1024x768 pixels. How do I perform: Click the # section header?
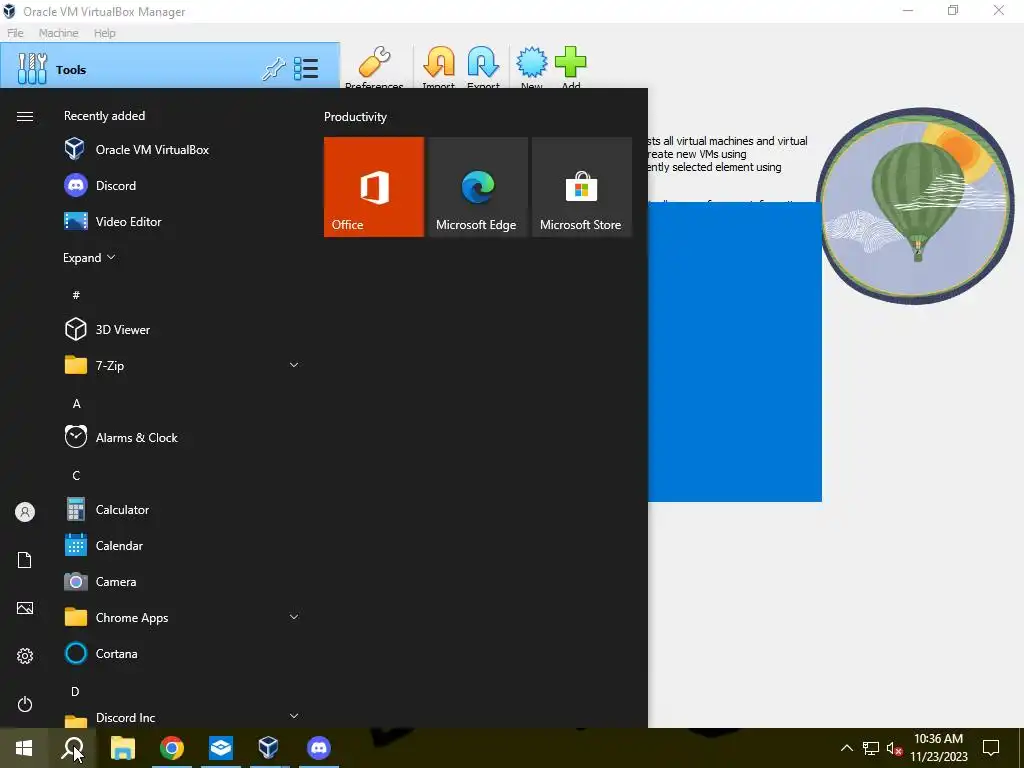click(x=76, y=295)
